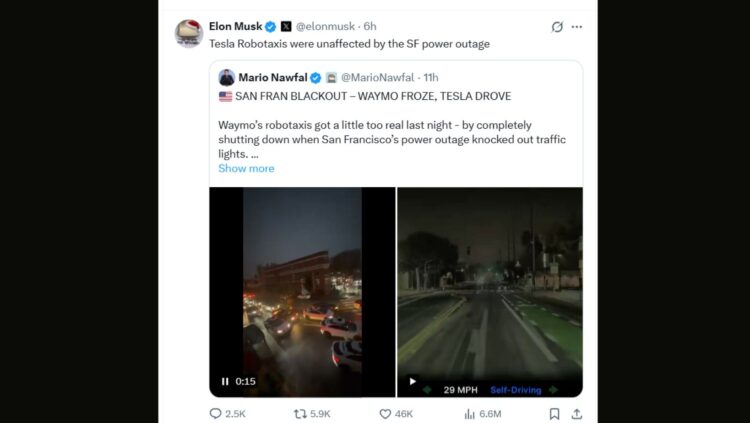Expand quoted tweet with Show more
This screenshot has height=423, width=750.
coord(246,168)
